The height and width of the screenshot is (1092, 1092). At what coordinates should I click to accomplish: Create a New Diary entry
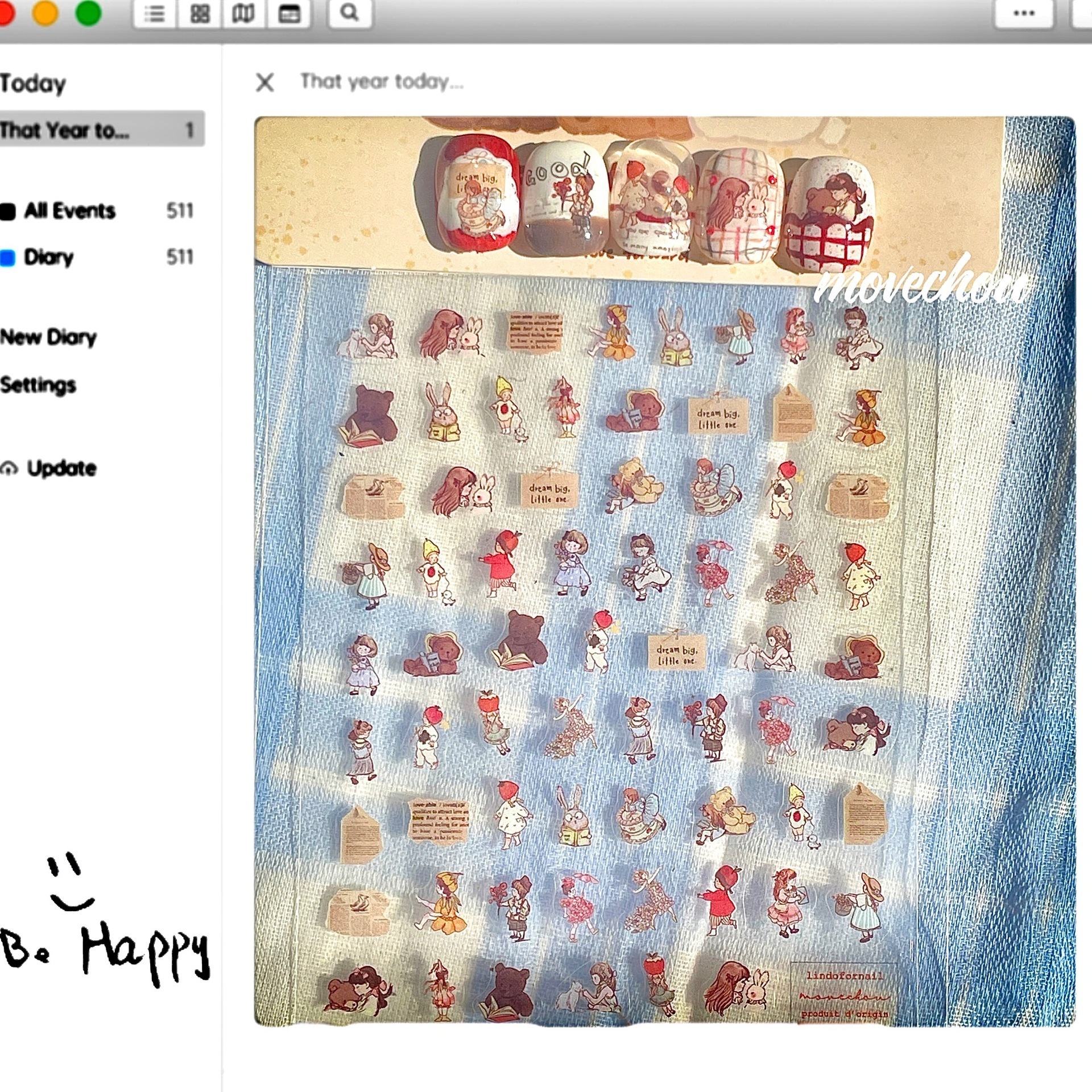(48, 337)
